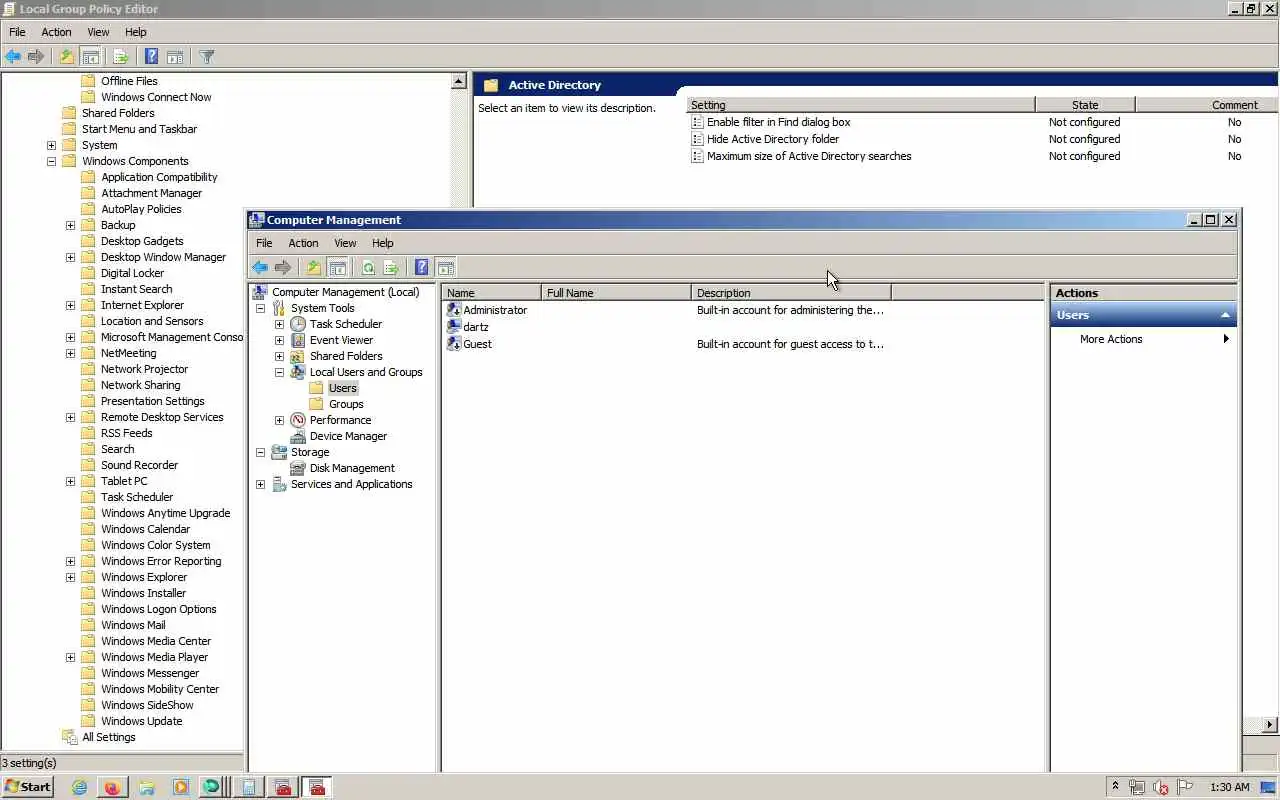Expand Shared Folders node in Computer Management
The height and width of the screenshot is (800, 1280).
tap(280, 356)
